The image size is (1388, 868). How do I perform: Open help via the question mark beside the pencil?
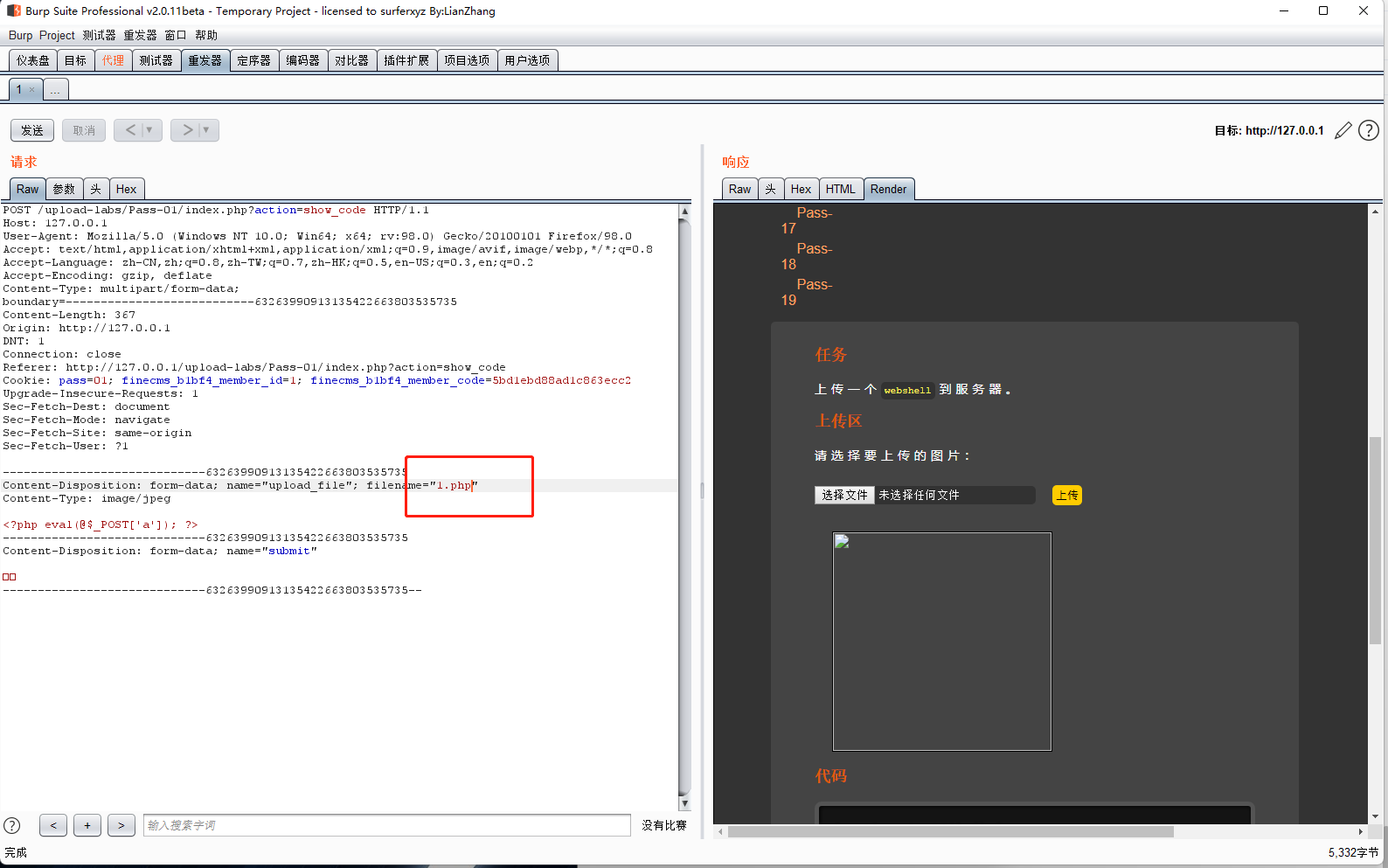coord(1369,130)
